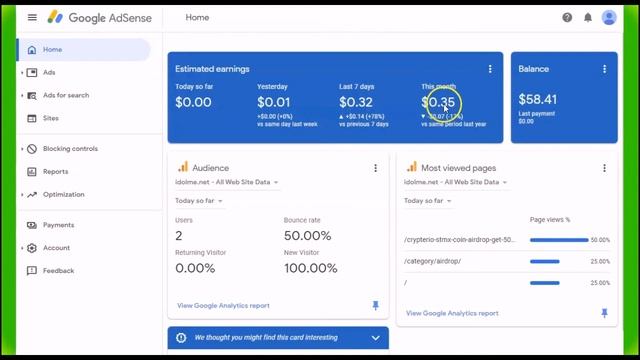Open Audience View Google Analytics report link
This screenshot has width=640, height=360.
pos(223,306)
